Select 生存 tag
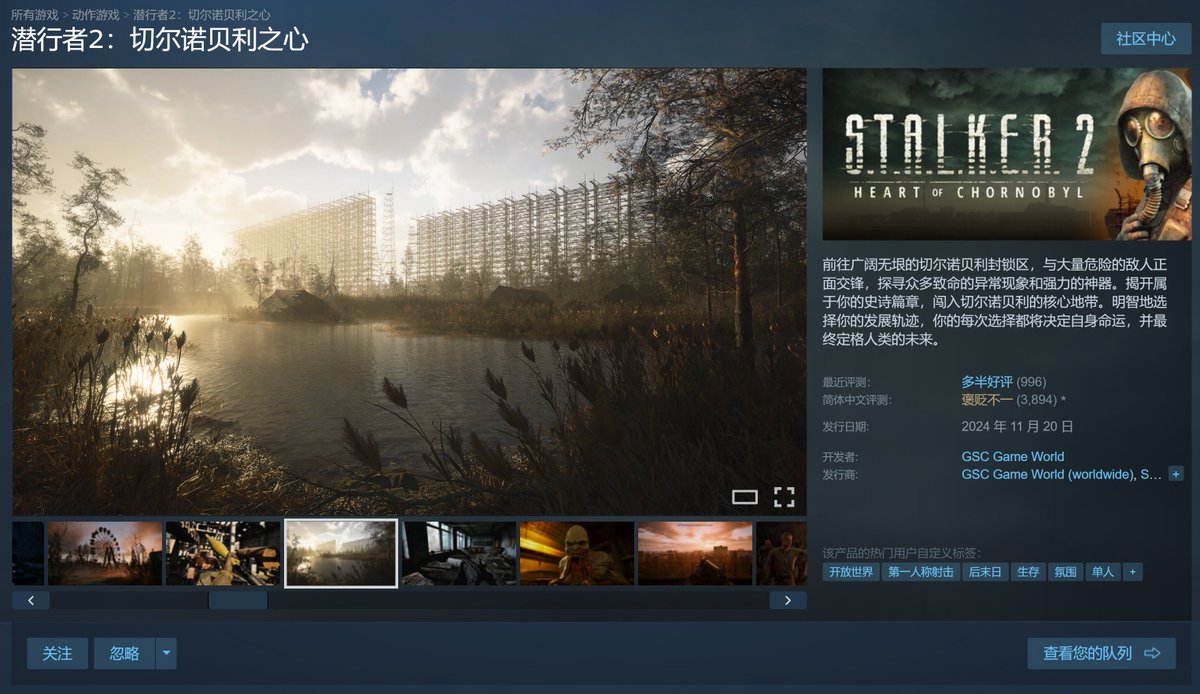This screenshot has height=694, width=1200. [x=1028, y=572]
